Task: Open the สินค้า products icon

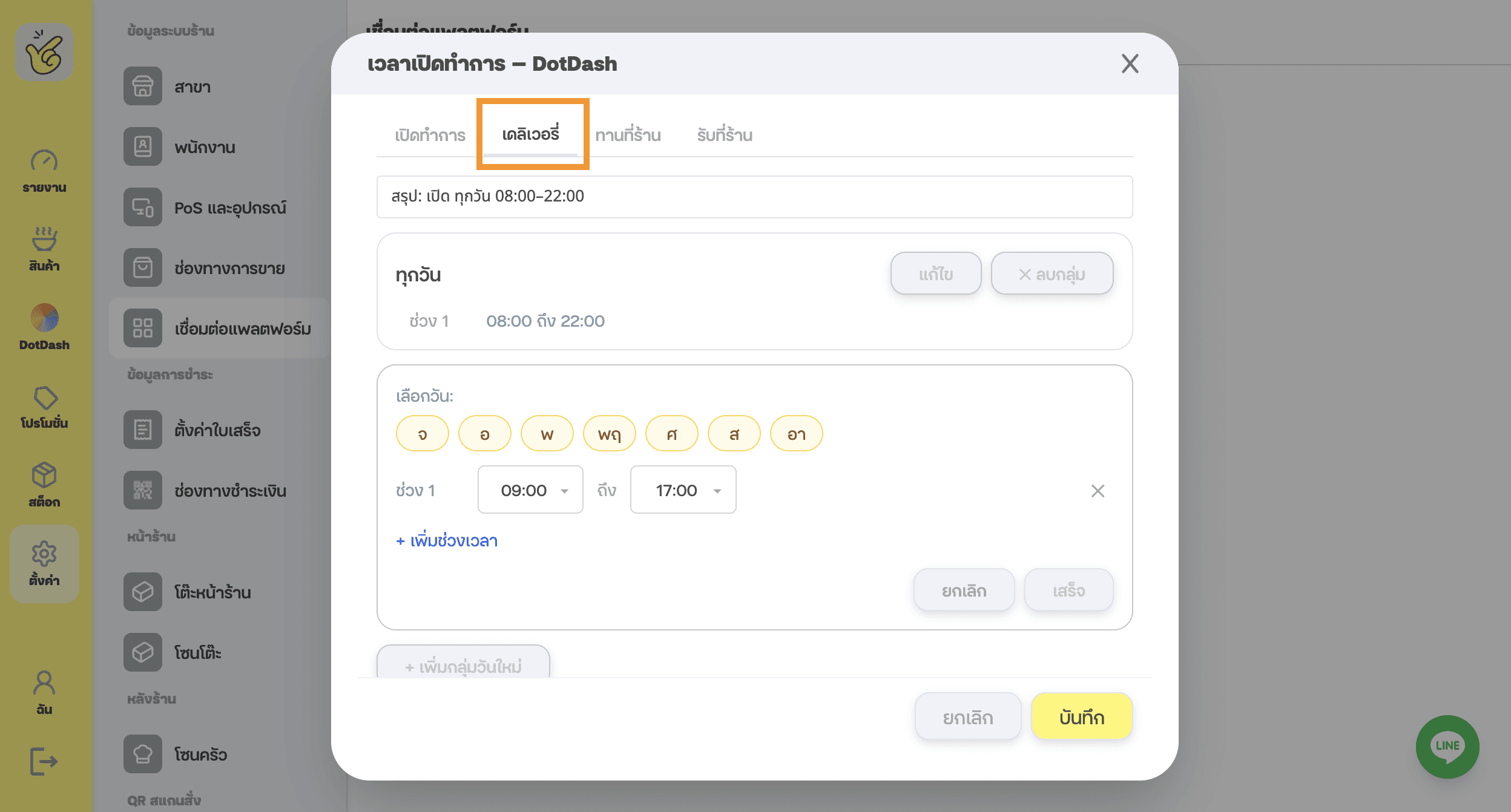Action: pos(44,249)
